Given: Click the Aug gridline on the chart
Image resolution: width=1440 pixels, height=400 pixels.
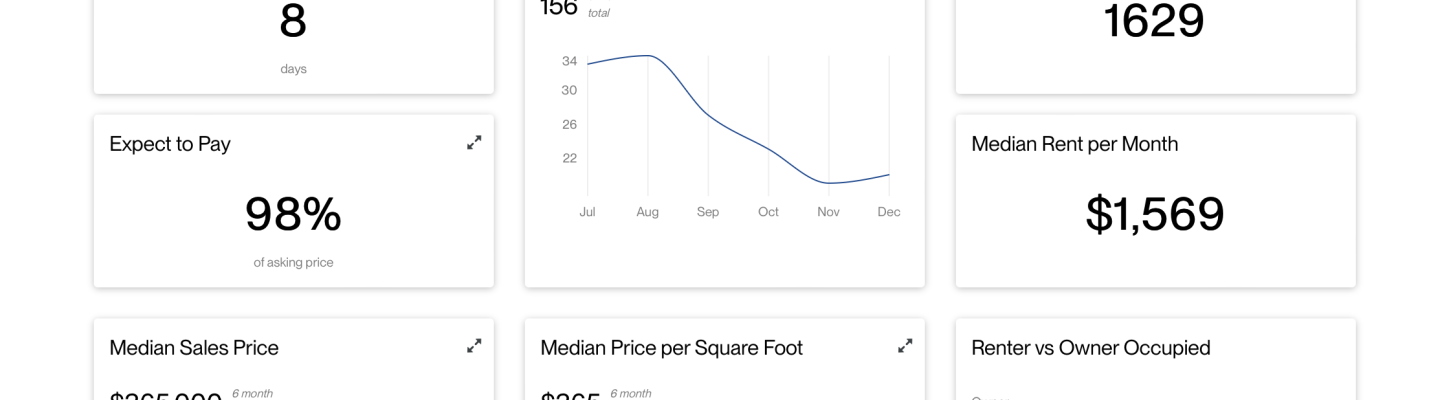Looking at the screenshot, I should coord(648,125).
